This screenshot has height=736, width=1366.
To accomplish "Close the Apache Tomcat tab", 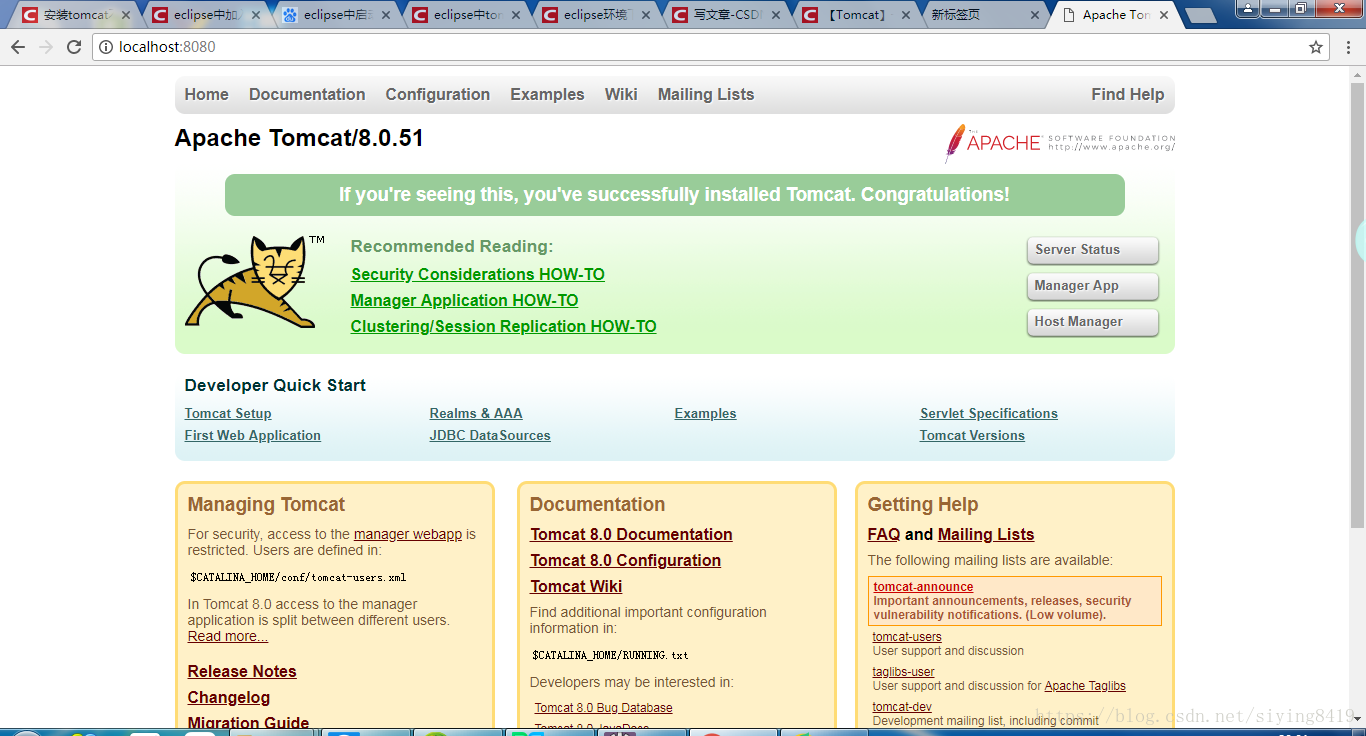I will pyautogui.click(x=1166, y=15).
